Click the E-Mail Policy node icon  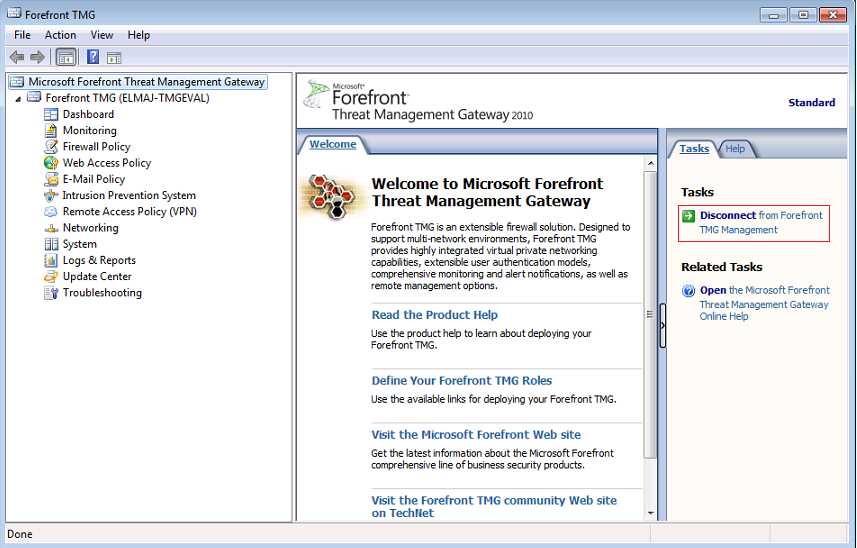coord(51,179)
